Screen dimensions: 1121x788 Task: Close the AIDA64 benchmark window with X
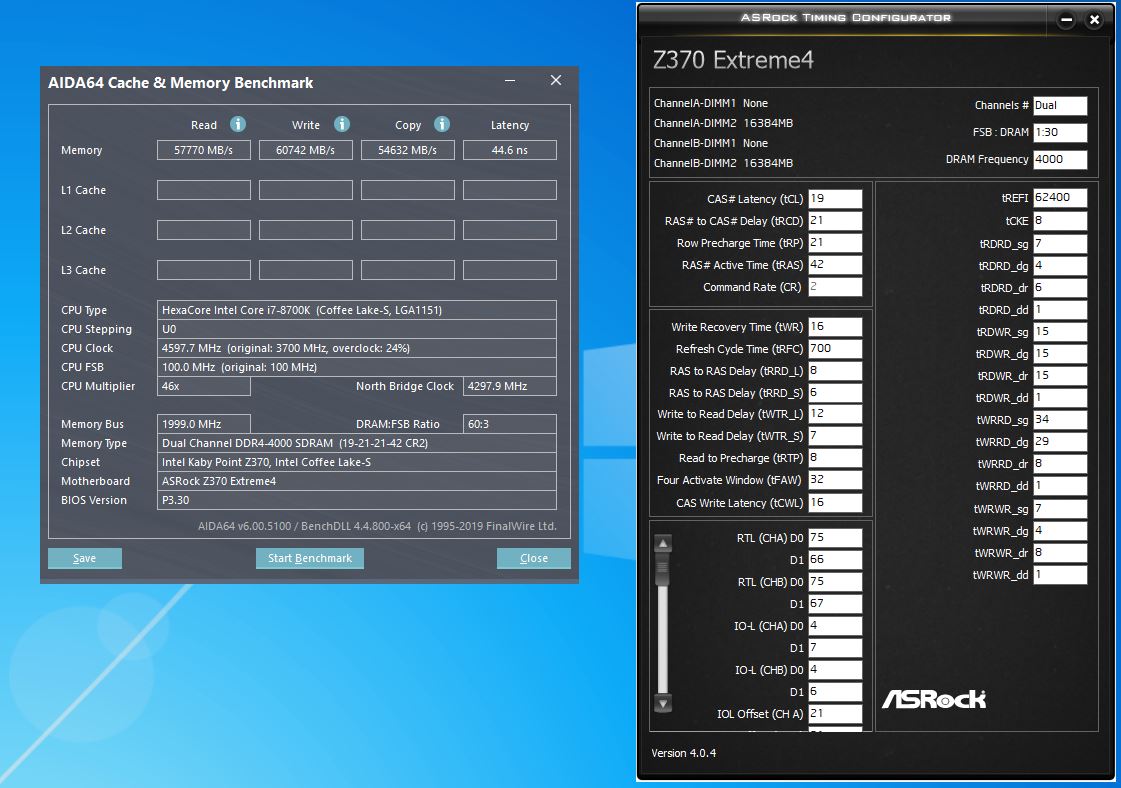click(x=555, y=80)
